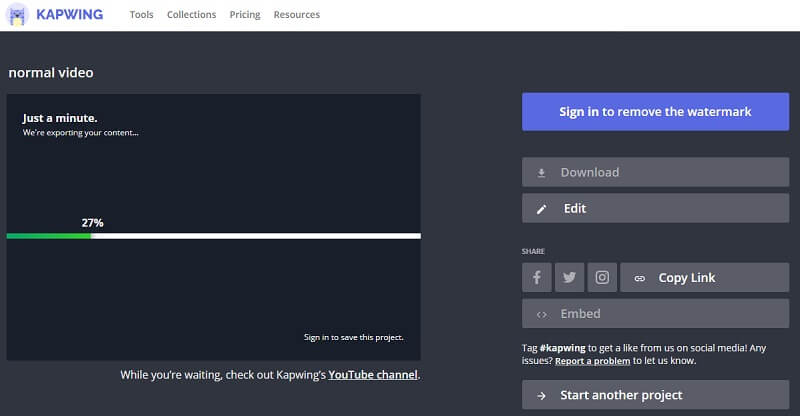Click the Edit button
Image resolution: width=800 pixels, height=416 pixels.
click(655, 208)
